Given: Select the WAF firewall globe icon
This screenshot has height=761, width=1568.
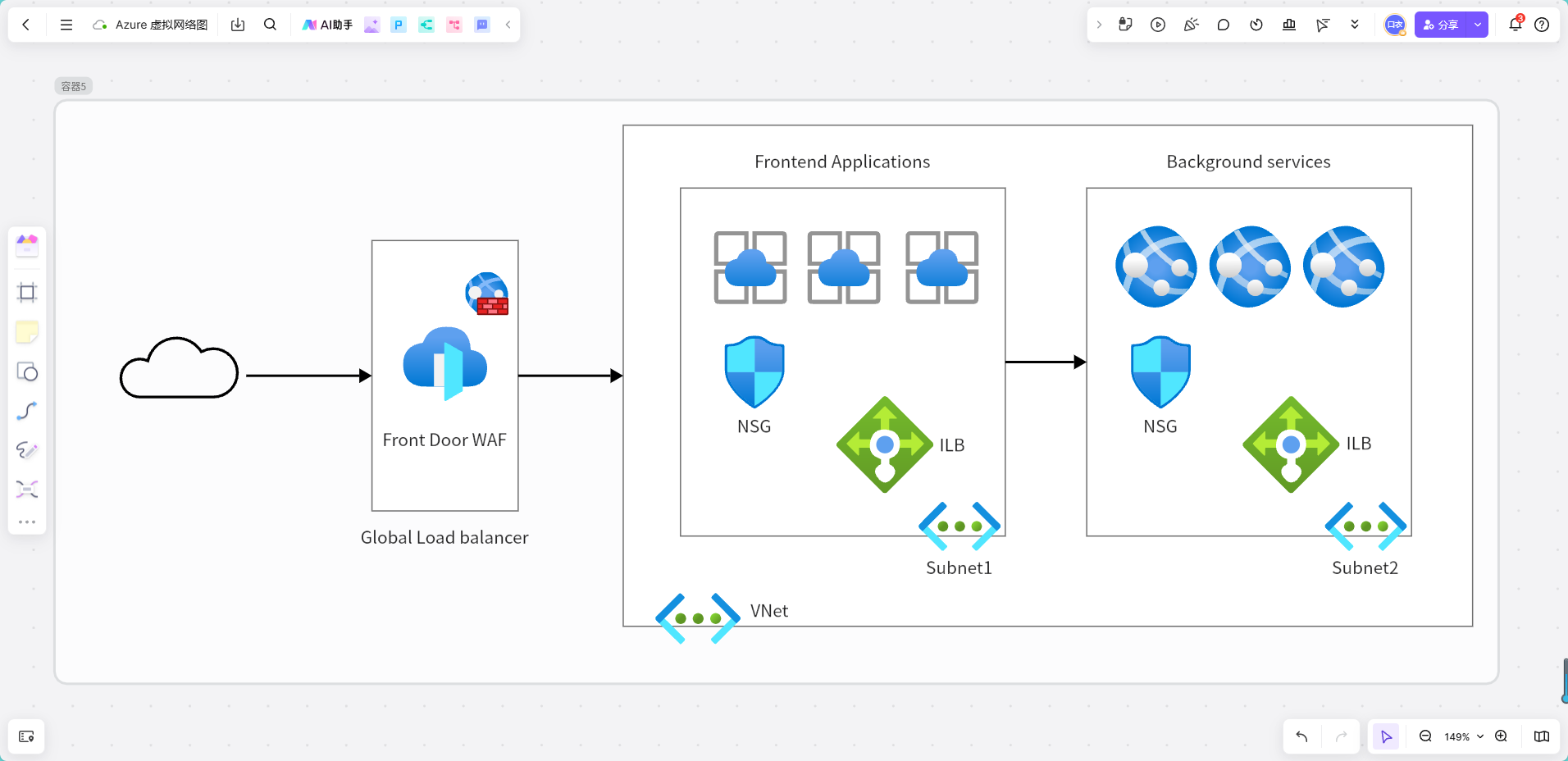Looking at the screenshot, I should (x=487, y=294).
